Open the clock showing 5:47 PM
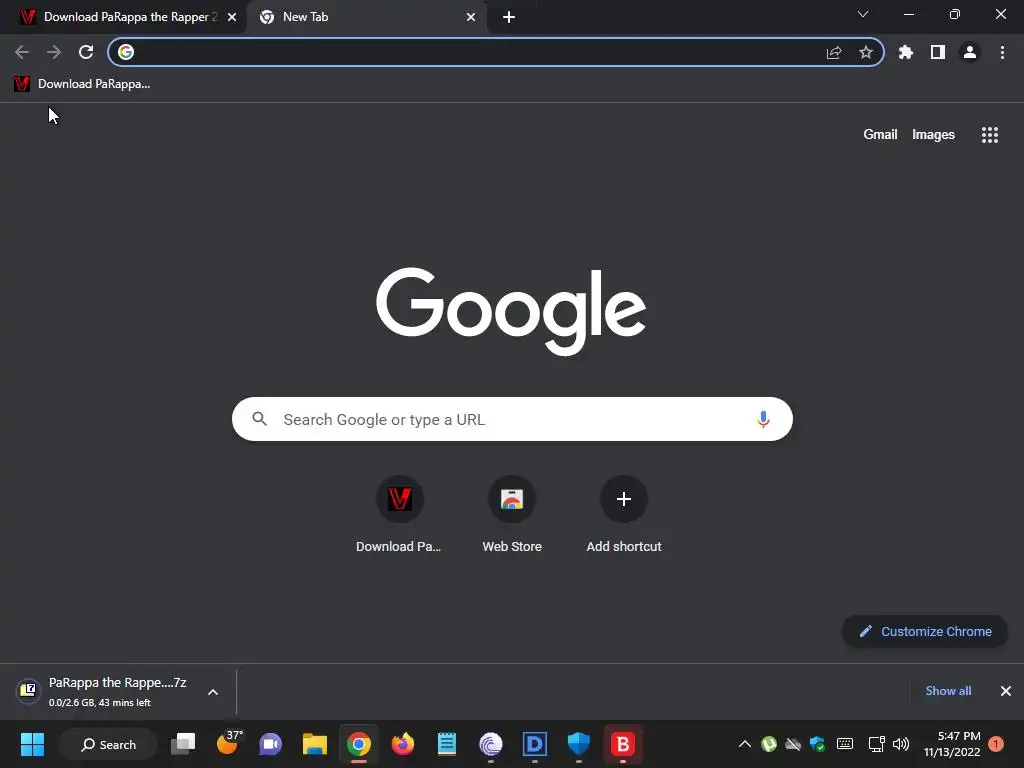Viewport: 1024px width, 768px height. click(x=952, y=744)
